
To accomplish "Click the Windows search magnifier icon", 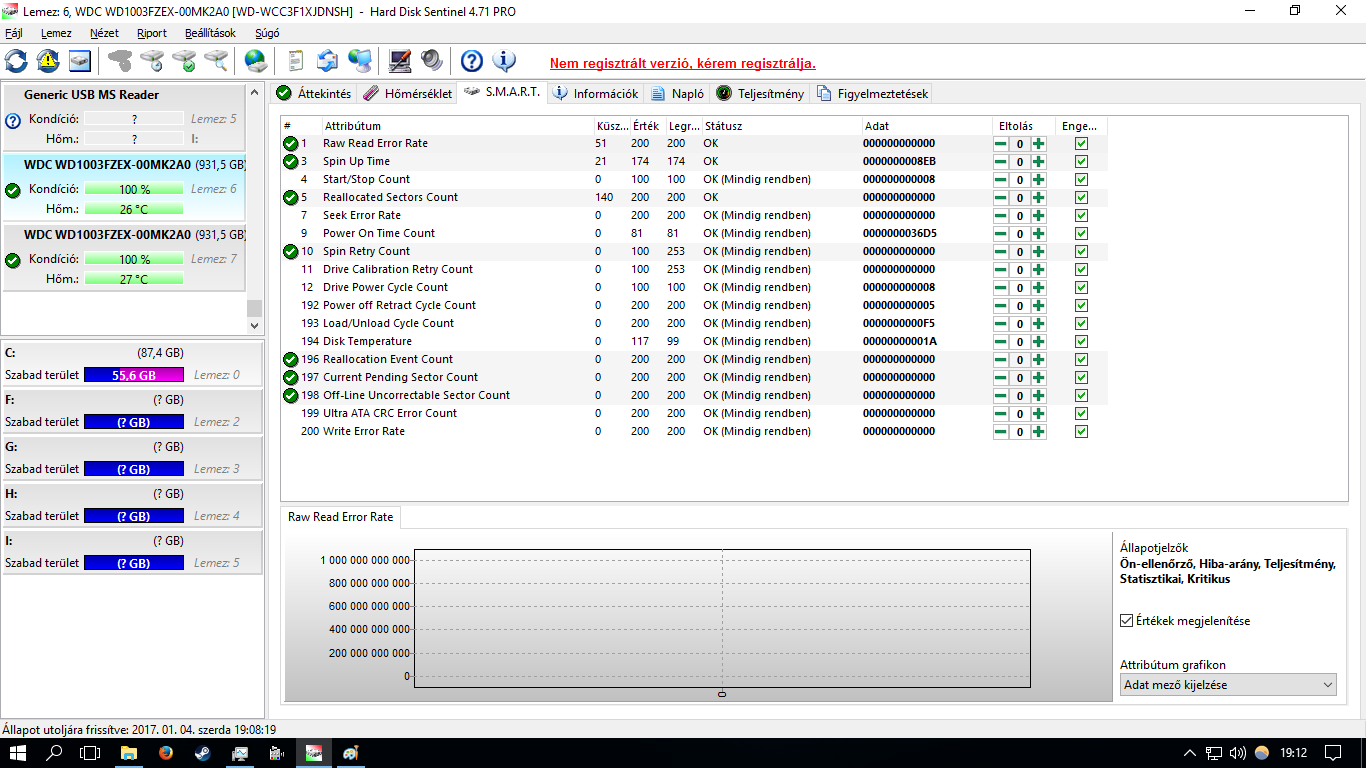I will (54, 752).
